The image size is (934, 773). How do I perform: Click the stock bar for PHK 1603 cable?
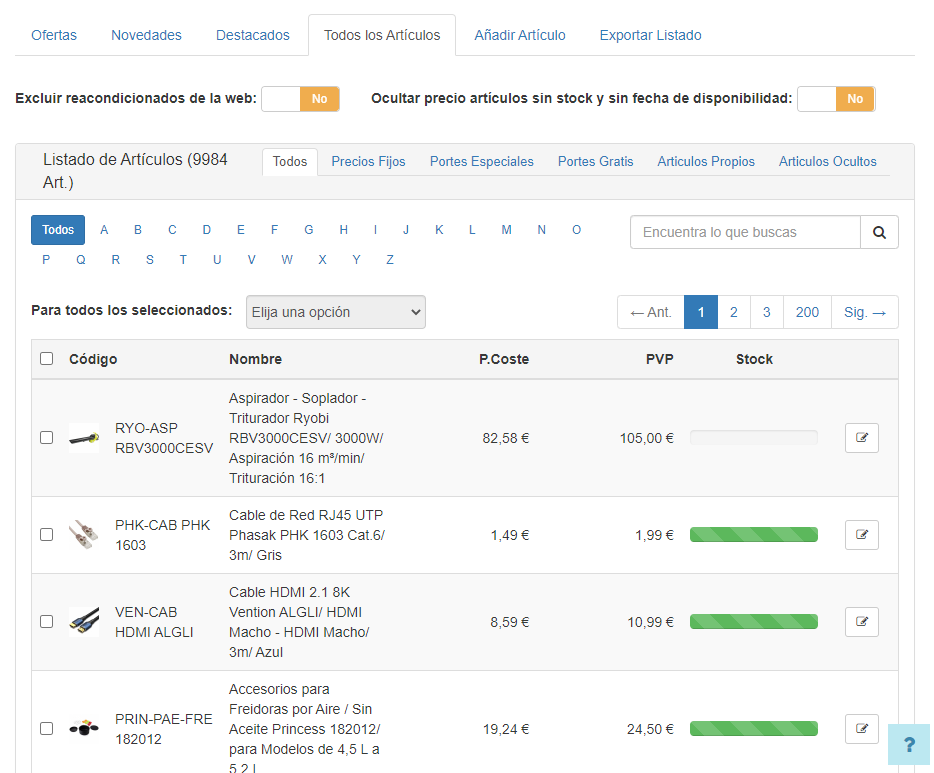[754, 535]
